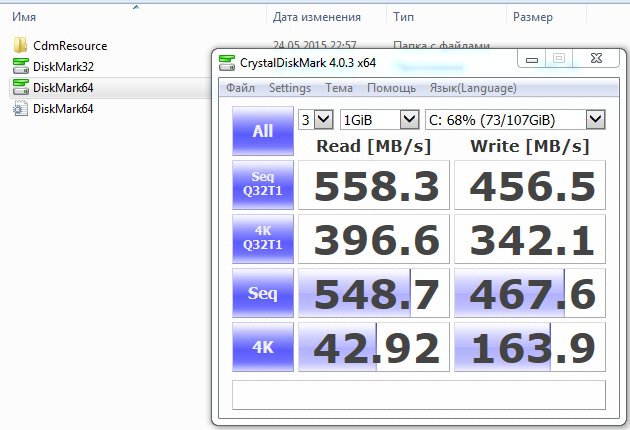
Task: Open the Файл menu
Action: pyautogui.click(x=240, y=88)
